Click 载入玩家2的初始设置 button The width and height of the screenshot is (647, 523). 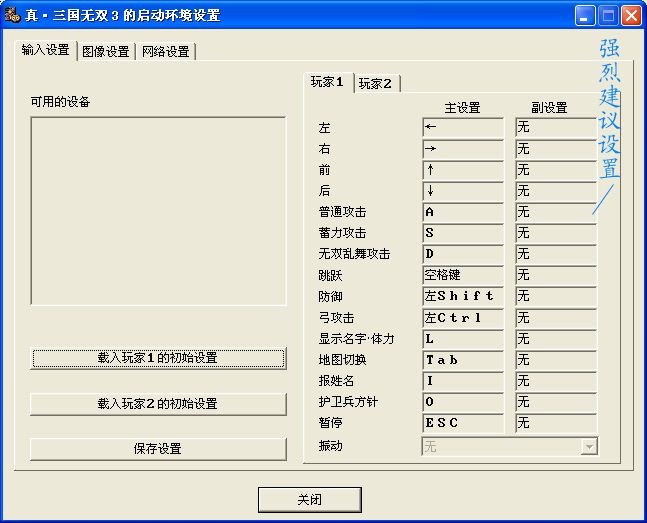(x=158, y=404)
